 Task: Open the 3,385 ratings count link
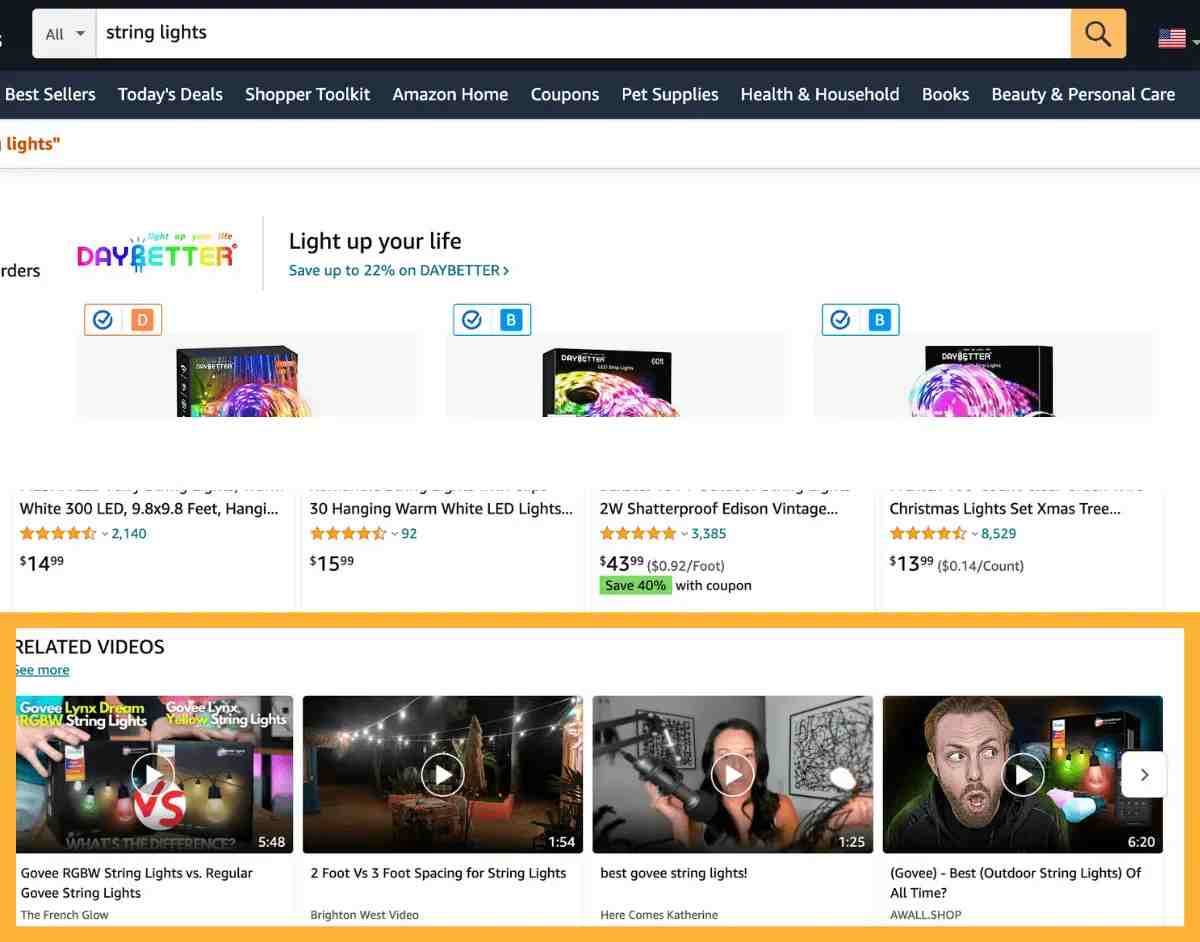[709, 534]
